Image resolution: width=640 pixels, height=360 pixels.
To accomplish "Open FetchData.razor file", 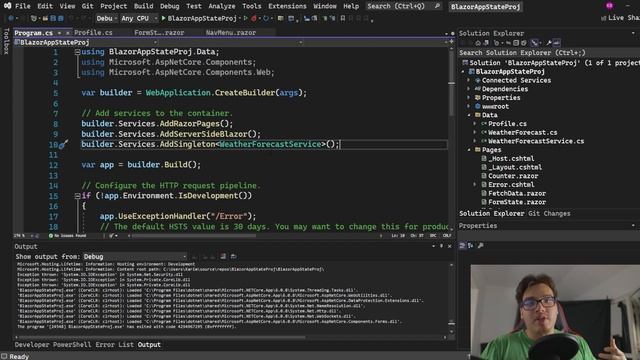I will coord(517,193).
